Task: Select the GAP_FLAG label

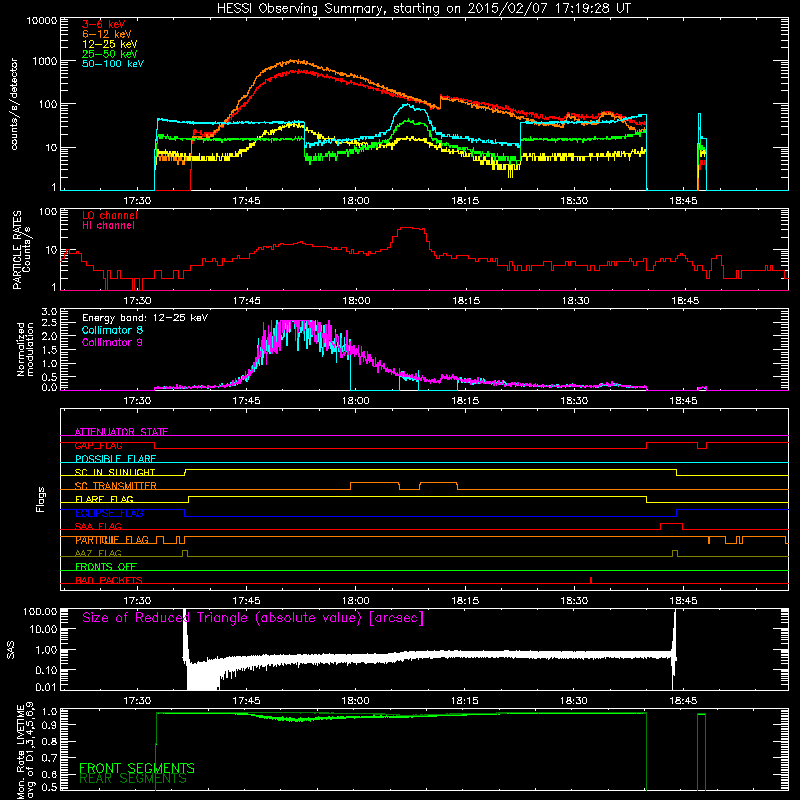Action: [98, 445]
